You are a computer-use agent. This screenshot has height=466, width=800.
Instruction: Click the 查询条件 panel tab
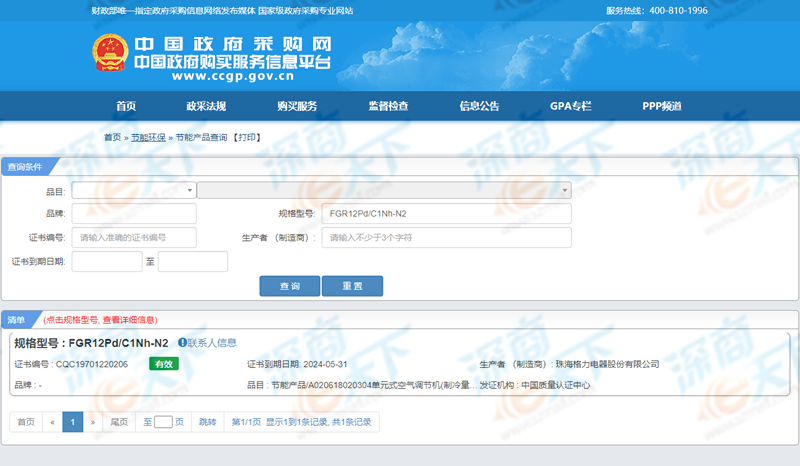point(25,167)
